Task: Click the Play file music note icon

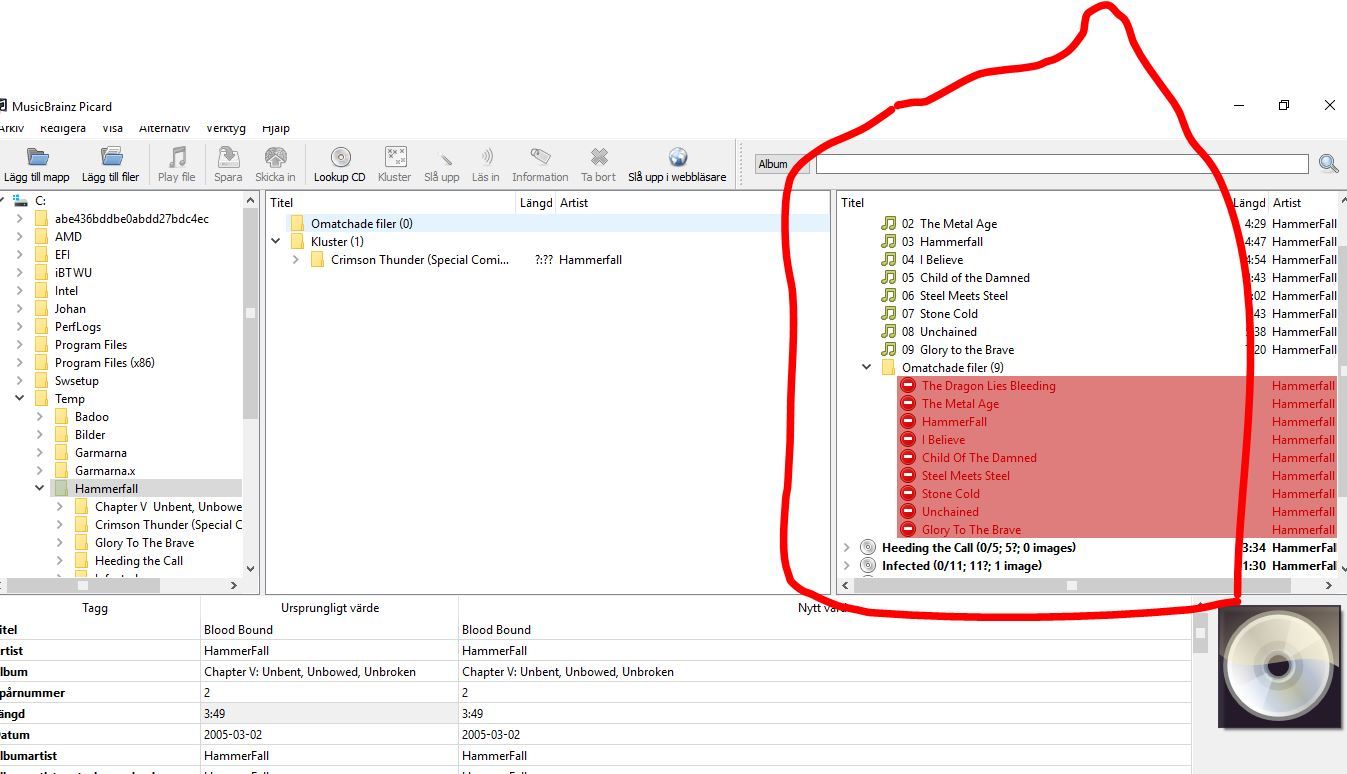Action: [177, 157]
